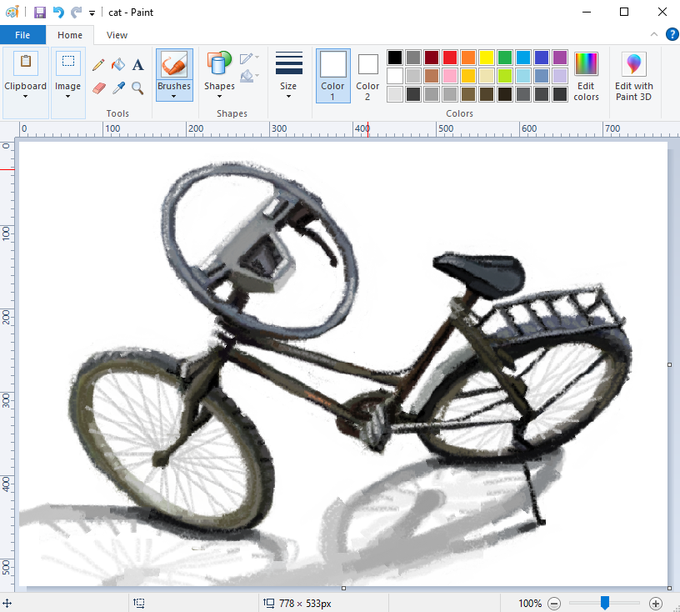Open Edit colors rainbow icon
The height and width of the screenshot is (612, 680).
pyautogui.click(x=586, y=64)
